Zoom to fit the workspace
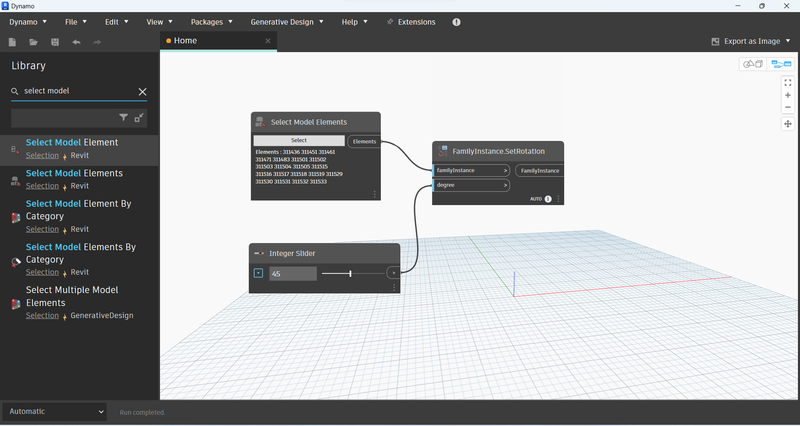800x426 pixels. [x=788, y=83]
